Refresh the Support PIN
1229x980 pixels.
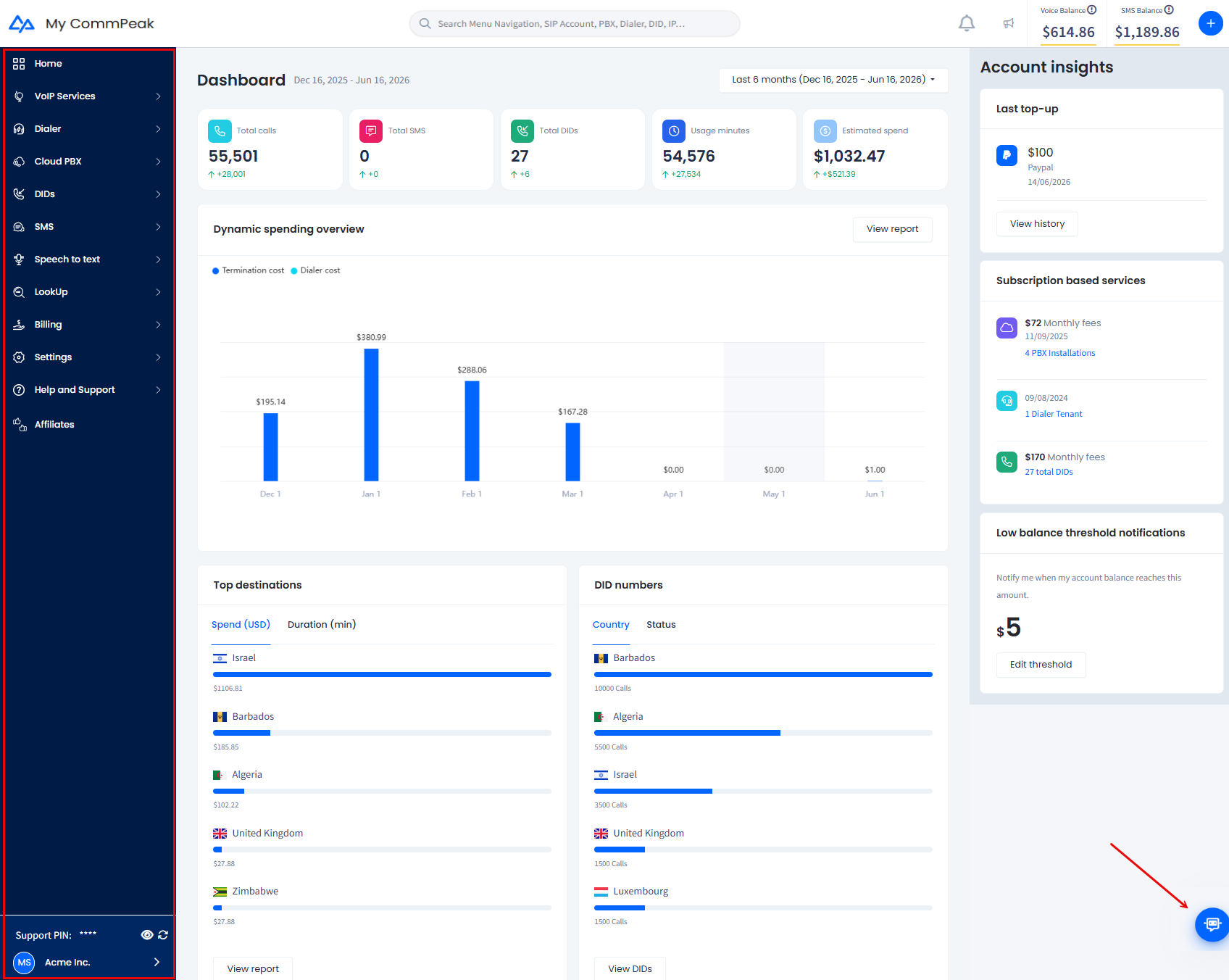[163, 935]
